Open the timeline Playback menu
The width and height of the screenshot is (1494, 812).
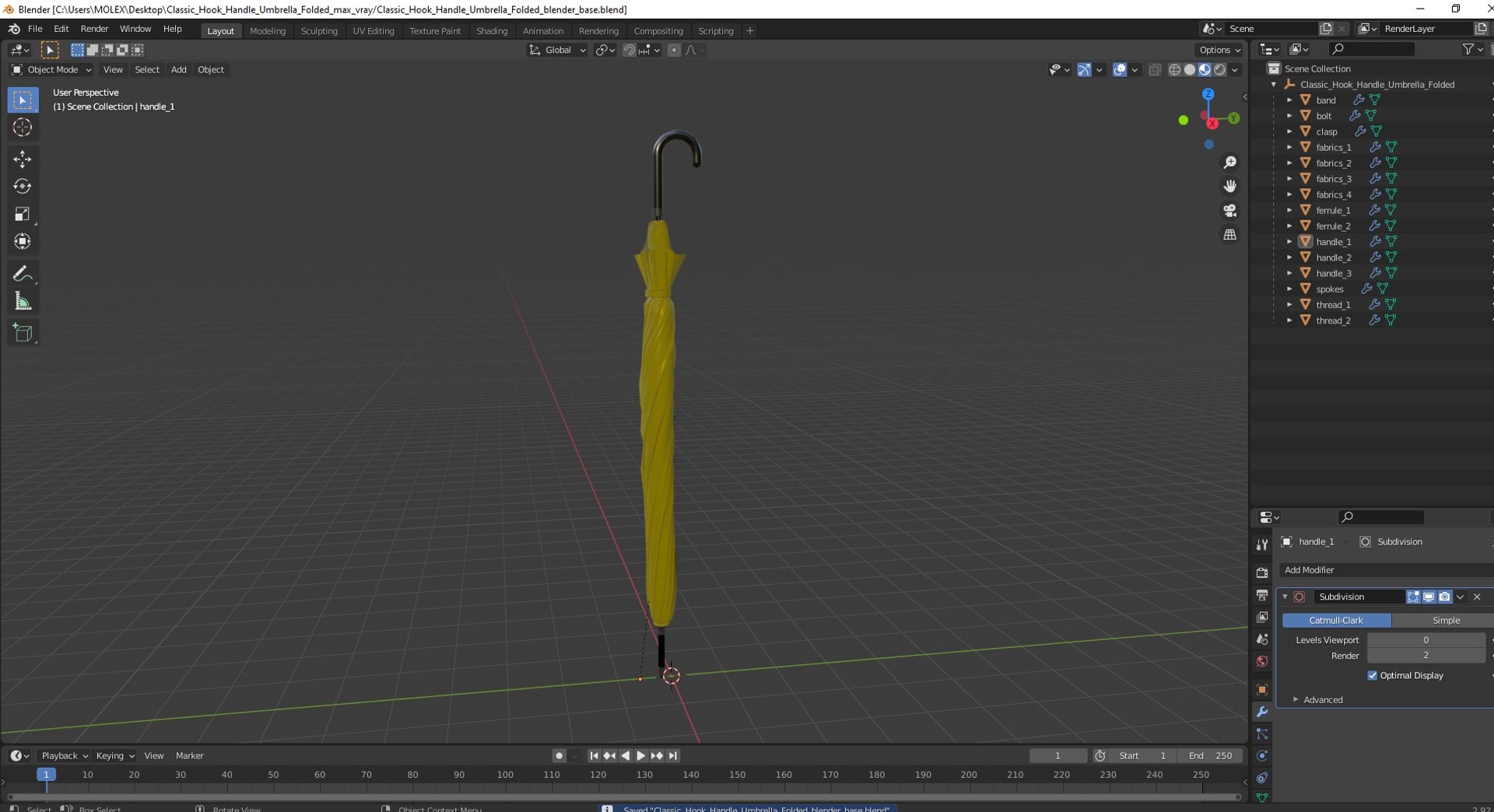(64, 756)
